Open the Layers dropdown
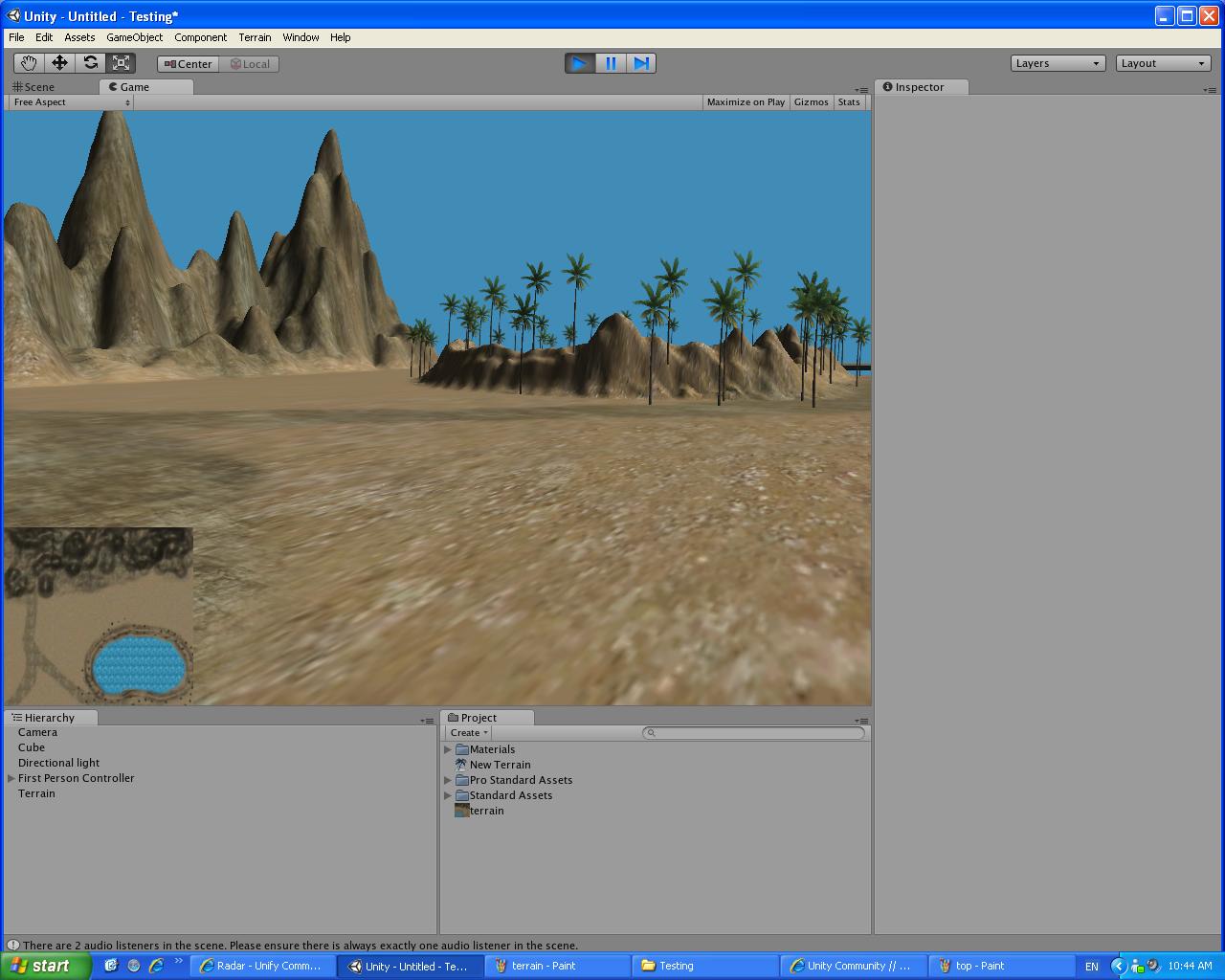Viewport: 1225px width, 980px height. tap(1057, 62)
